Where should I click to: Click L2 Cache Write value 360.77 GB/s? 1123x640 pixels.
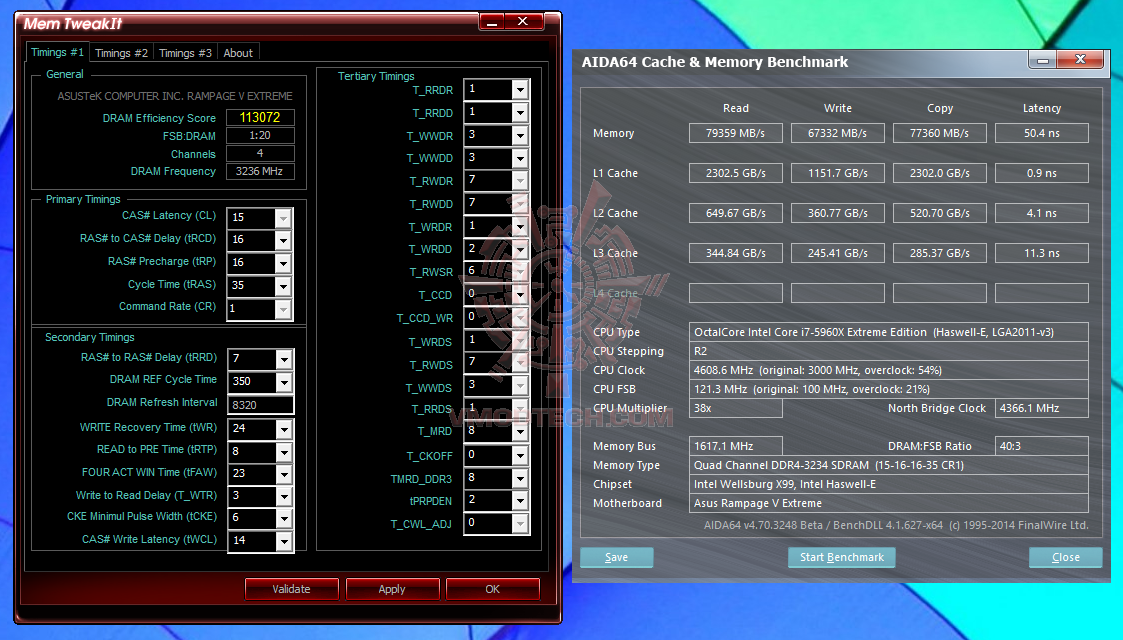point(837,213)
